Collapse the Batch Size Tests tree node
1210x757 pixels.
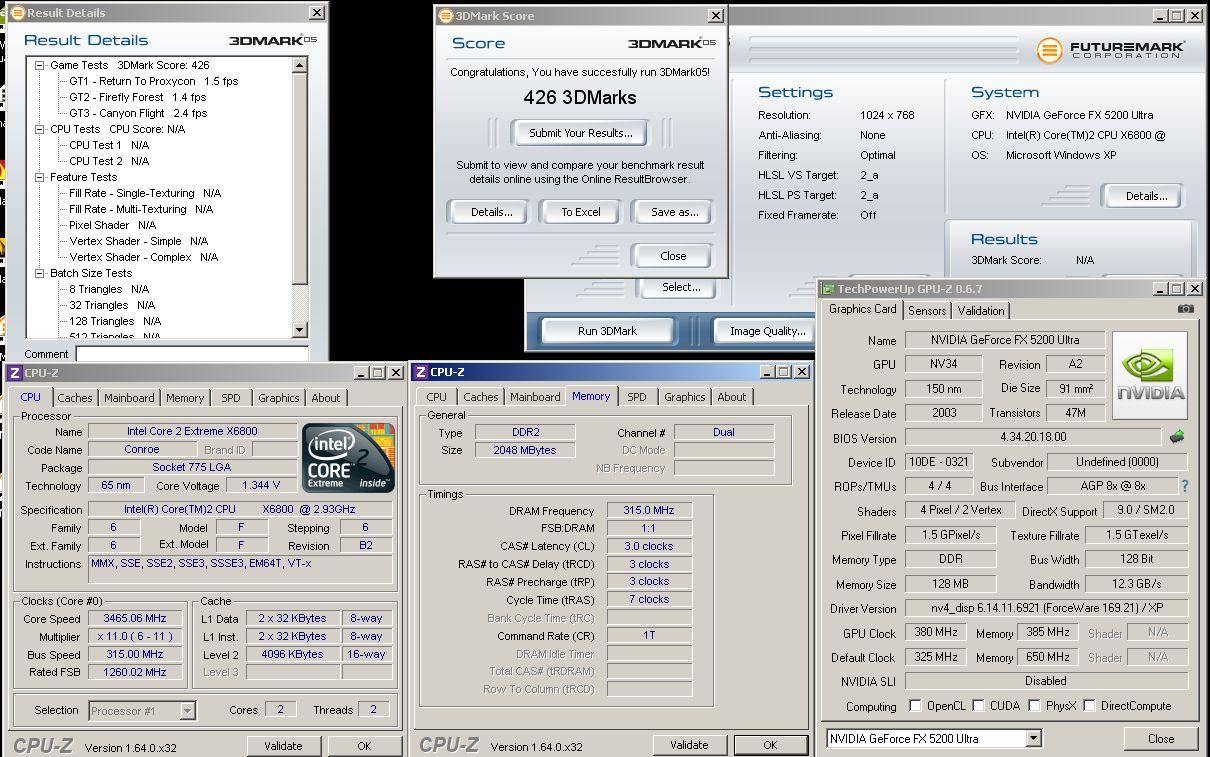[x=40, y=273]
